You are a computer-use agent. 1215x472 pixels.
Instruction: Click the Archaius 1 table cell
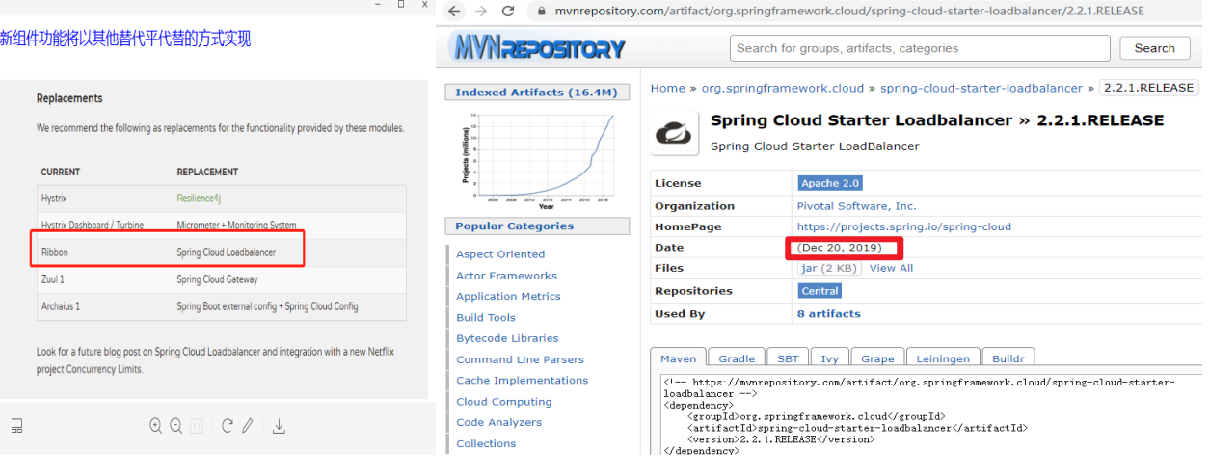[x=60, y=306]
